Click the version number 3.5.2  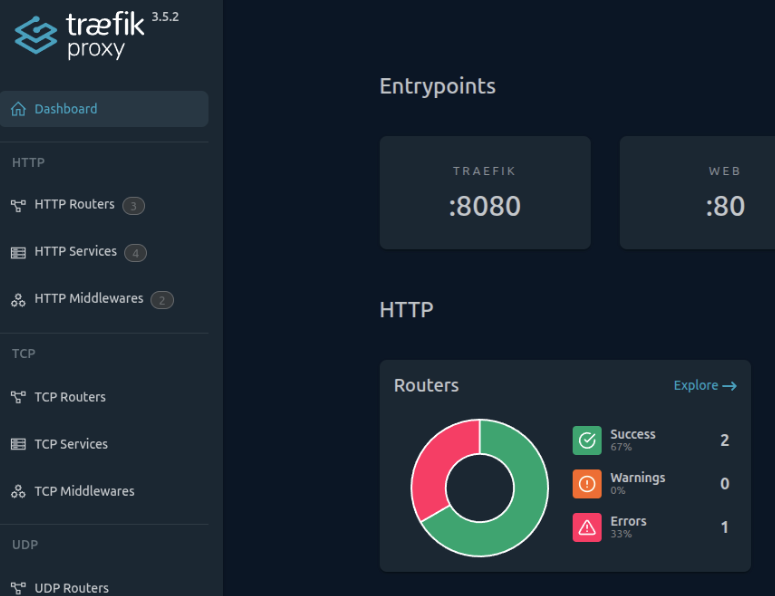point(165,17)
